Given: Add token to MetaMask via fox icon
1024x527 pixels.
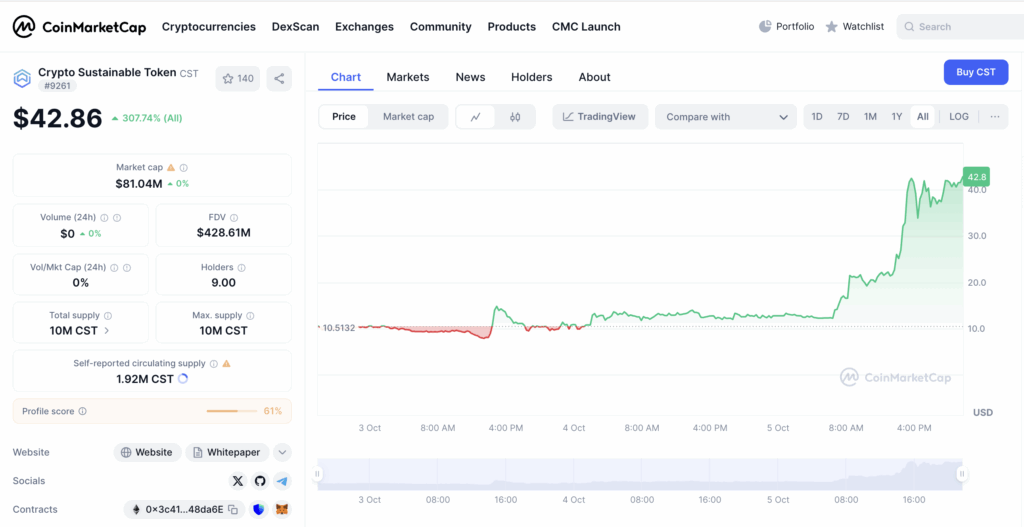Looking at the screenshot, I should [282, 510].
